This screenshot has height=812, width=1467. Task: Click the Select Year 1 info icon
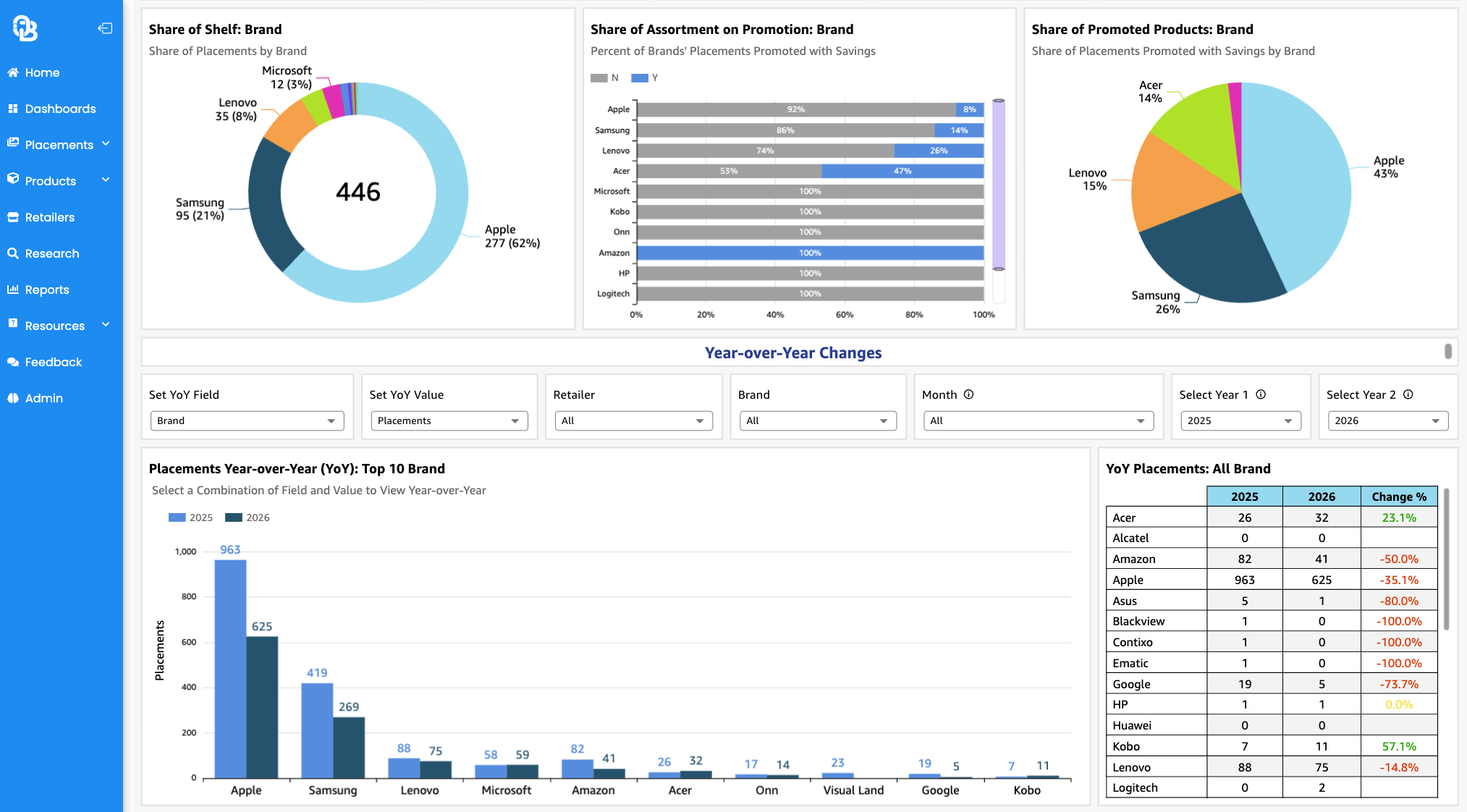pos(1261,394)
